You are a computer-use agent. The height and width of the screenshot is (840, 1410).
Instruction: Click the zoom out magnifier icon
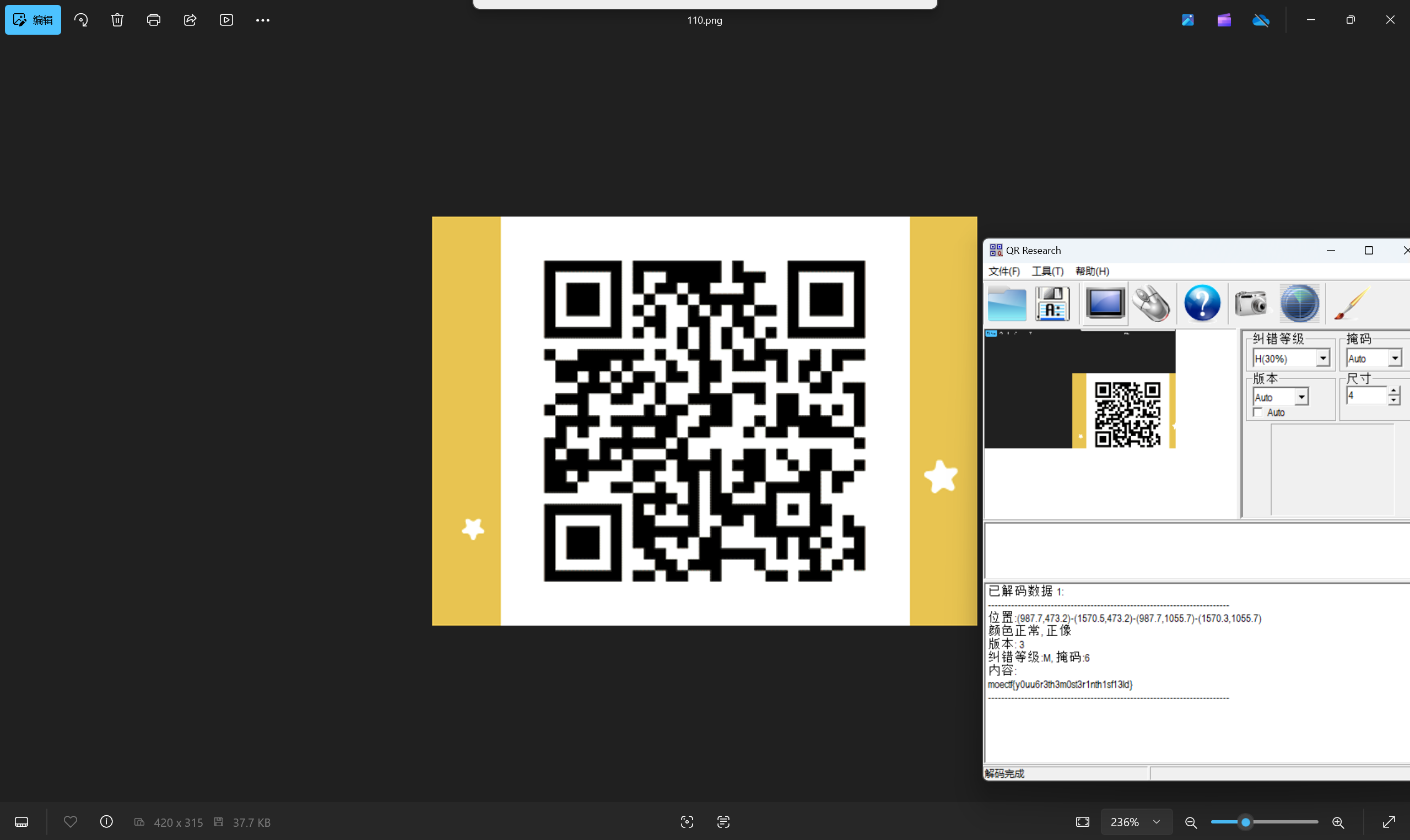[1191, 822]
